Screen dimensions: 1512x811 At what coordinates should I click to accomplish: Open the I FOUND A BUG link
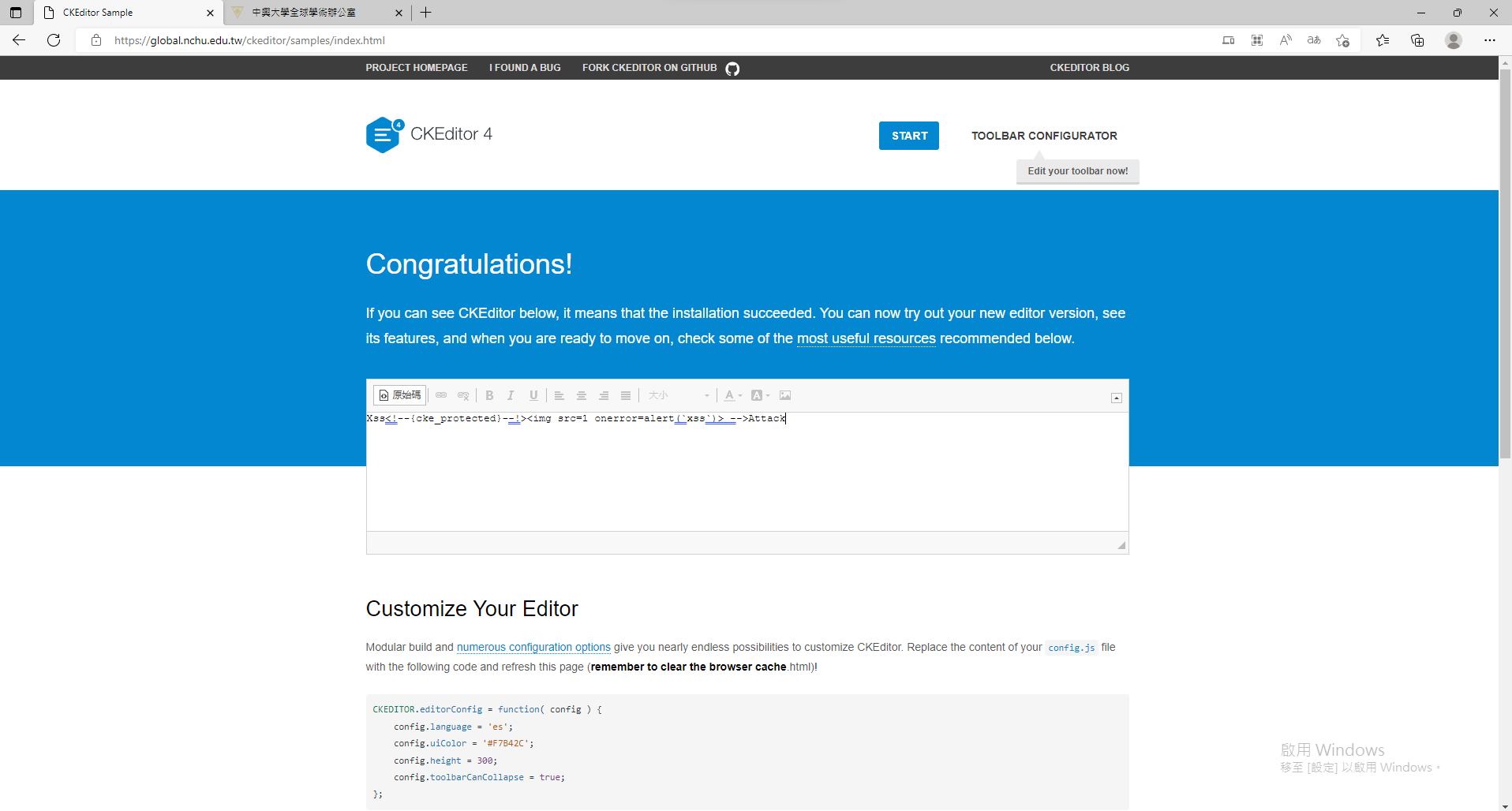click(x=525, y=68)
